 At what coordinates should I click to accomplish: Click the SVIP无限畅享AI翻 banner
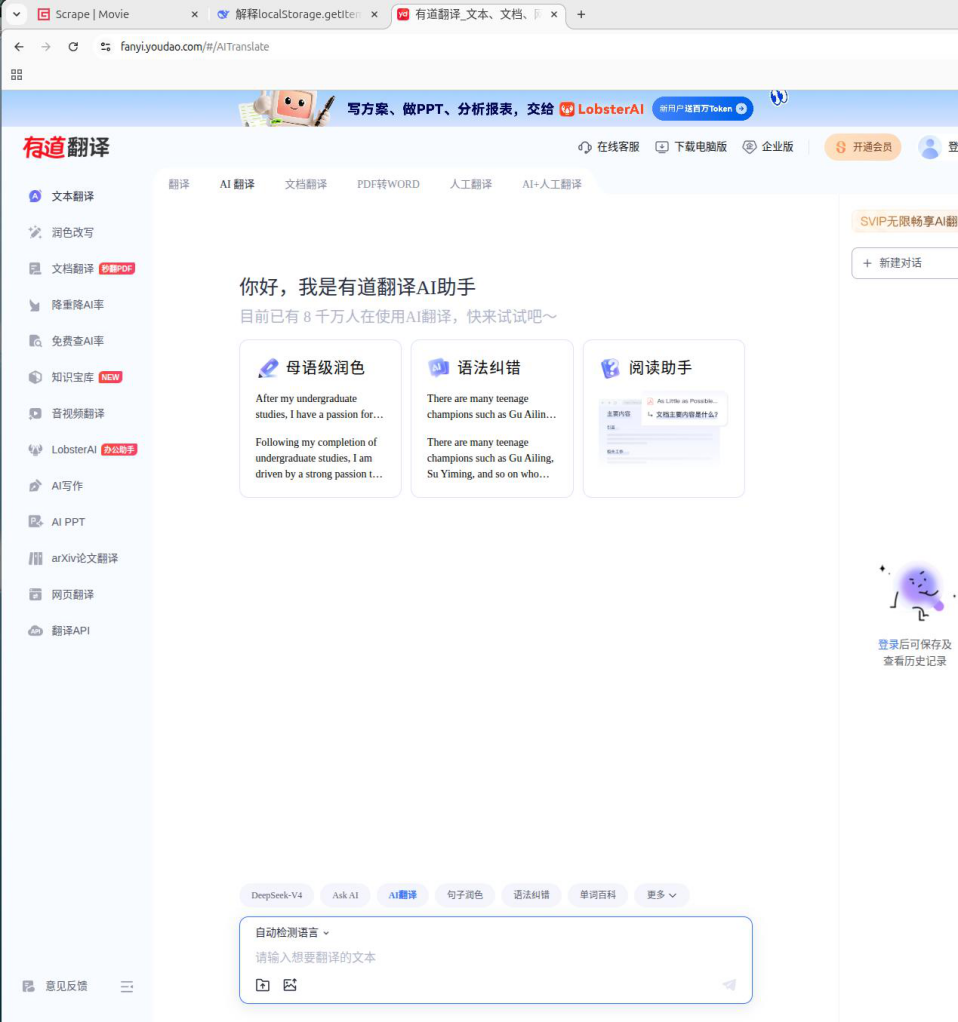point(905,222)
